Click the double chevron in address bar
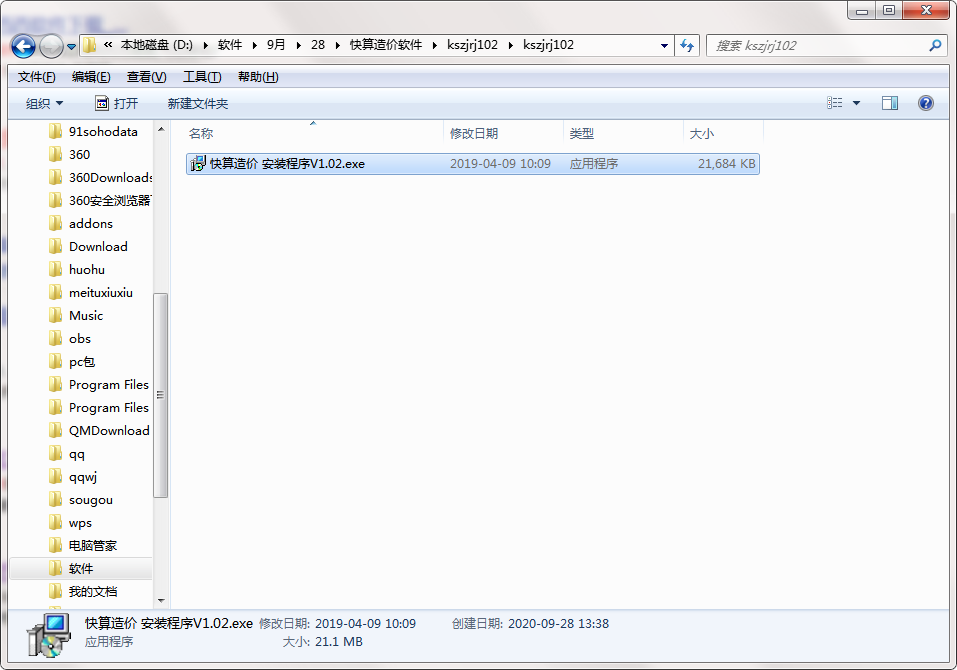This screenshot has height=670, width=957. 108,45
